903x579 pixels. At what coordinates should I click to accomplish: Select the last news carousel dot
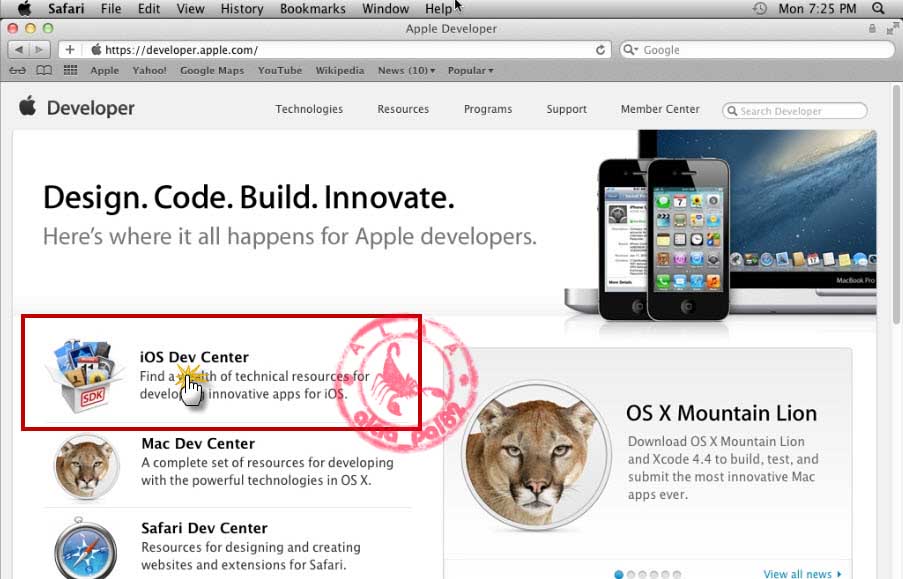(x=677, y=574)
